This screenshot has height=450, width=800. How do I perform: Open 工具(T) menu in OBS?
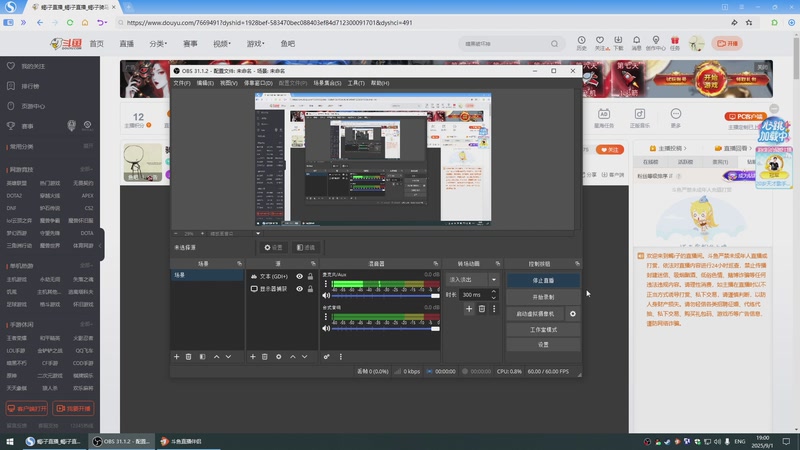(356, 83)
